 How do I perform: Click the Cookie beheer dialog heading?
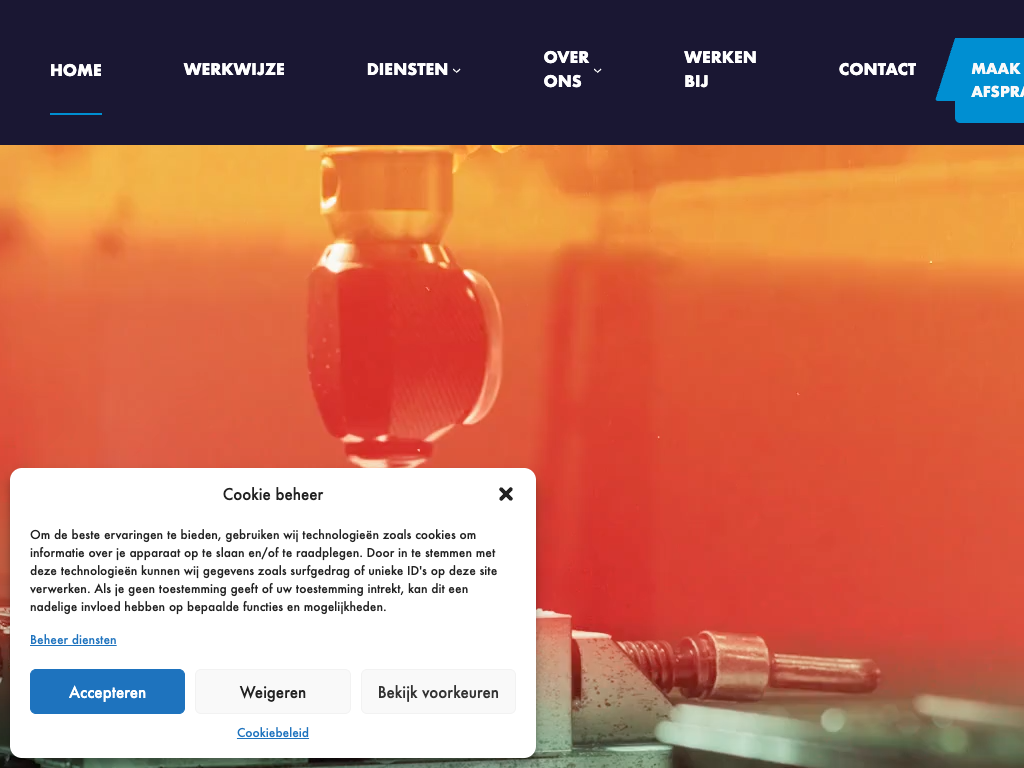(273, 494)
